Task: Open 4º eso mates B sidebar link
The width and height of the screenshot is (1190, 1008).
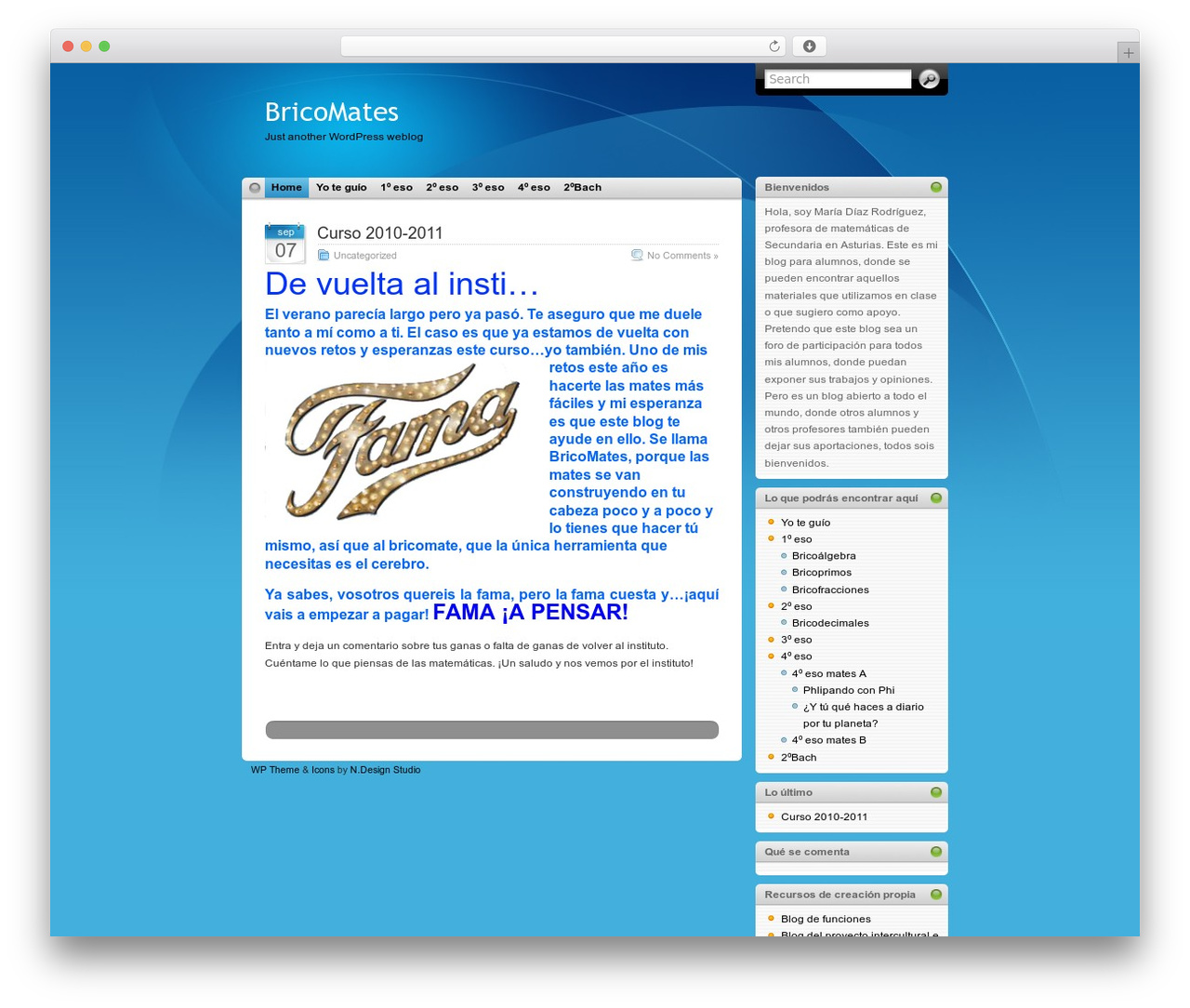Action: (829, 740)
